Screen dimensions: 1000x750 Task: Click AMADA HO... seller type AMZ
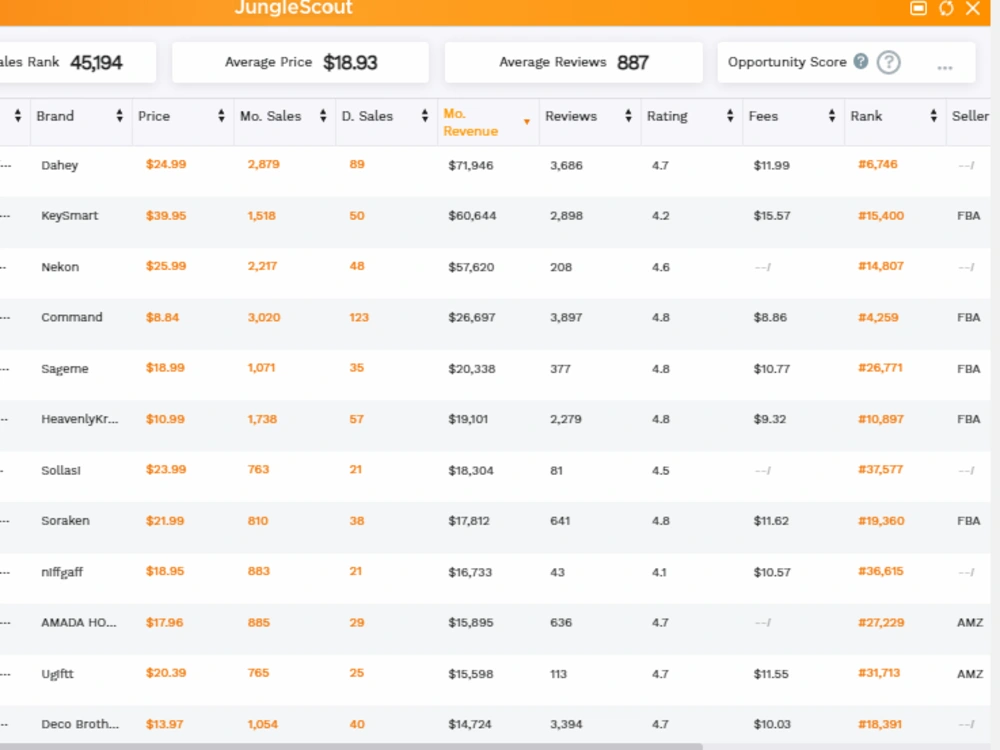[970, 622]
